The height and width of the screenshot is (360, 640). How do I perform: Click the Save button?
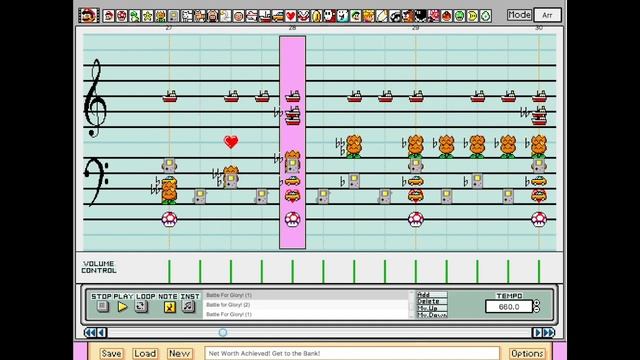click(111, 353)
